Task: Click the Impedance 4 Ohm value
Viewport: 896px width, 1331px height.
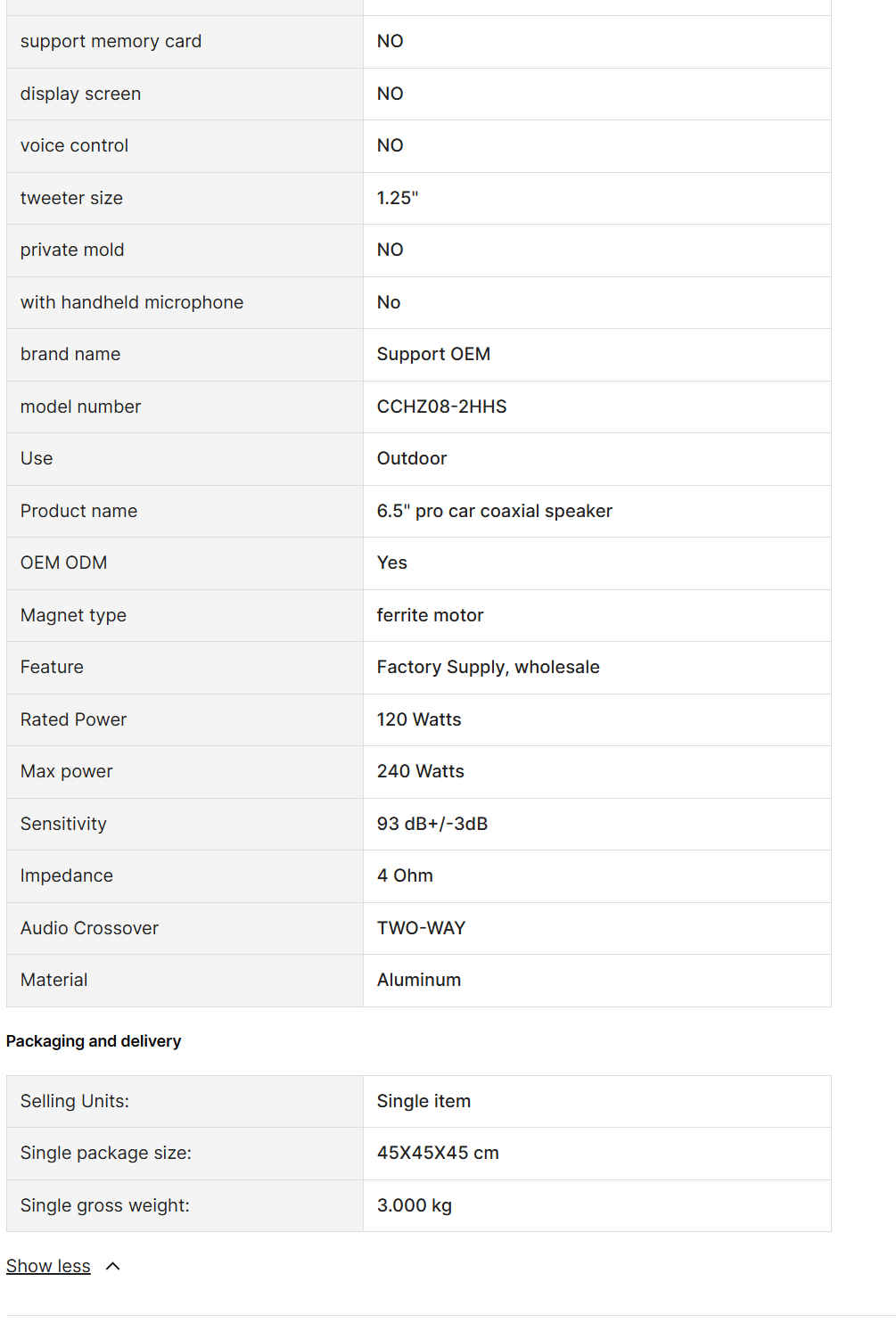Action: pyautogui.click(x=405, y=875)
